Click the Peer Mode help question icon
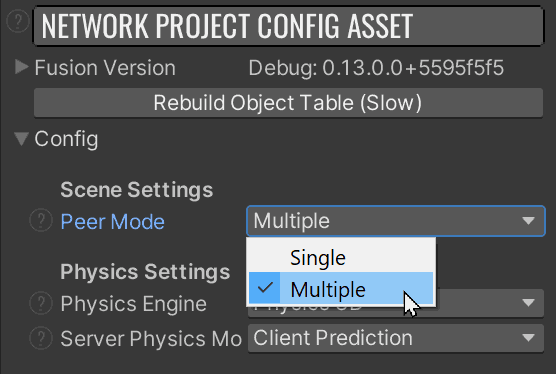The height and width of the screenshot is (374, 556). tap(41, 220)
